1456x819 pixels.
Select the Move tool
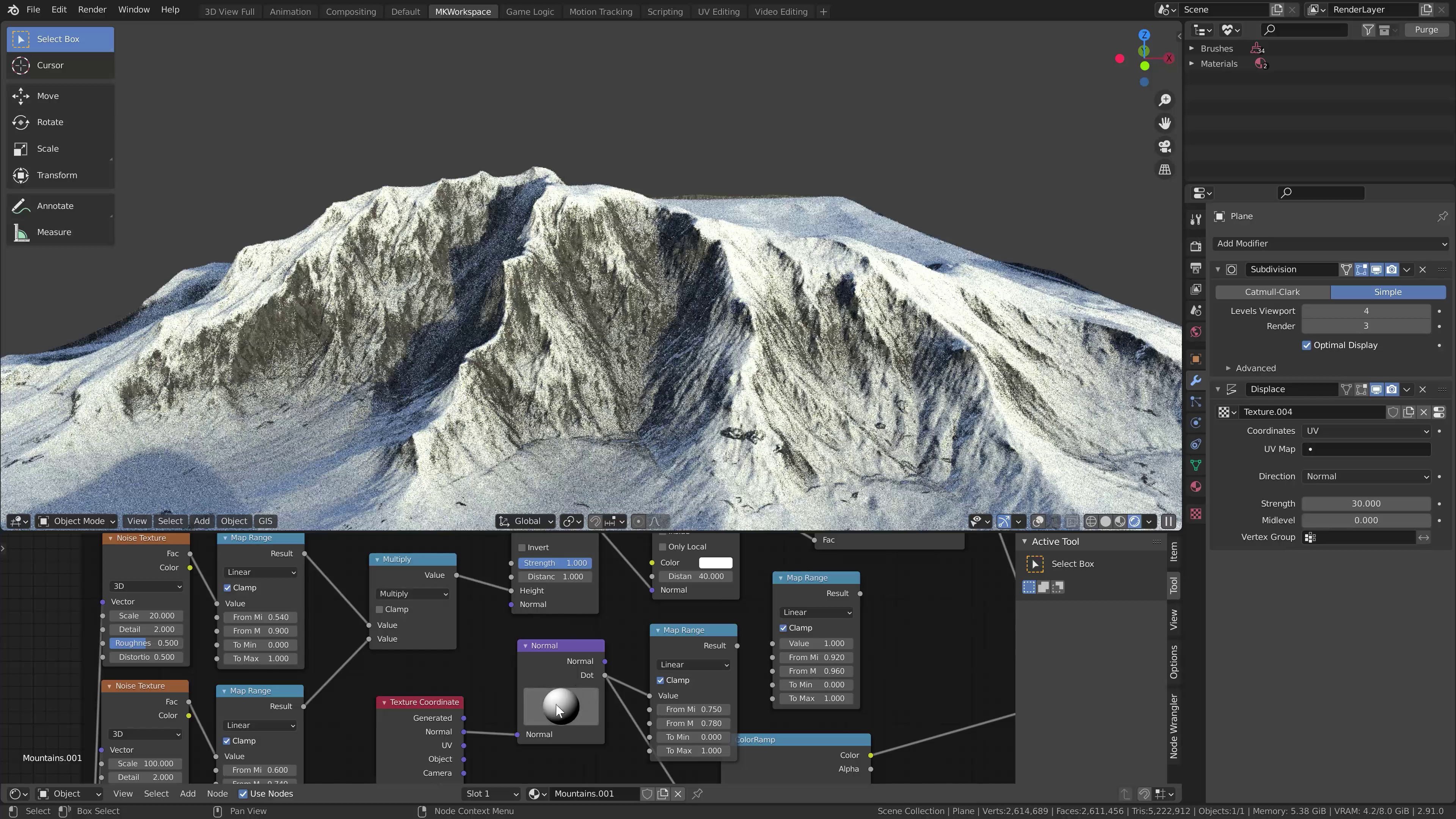[61, 96]
